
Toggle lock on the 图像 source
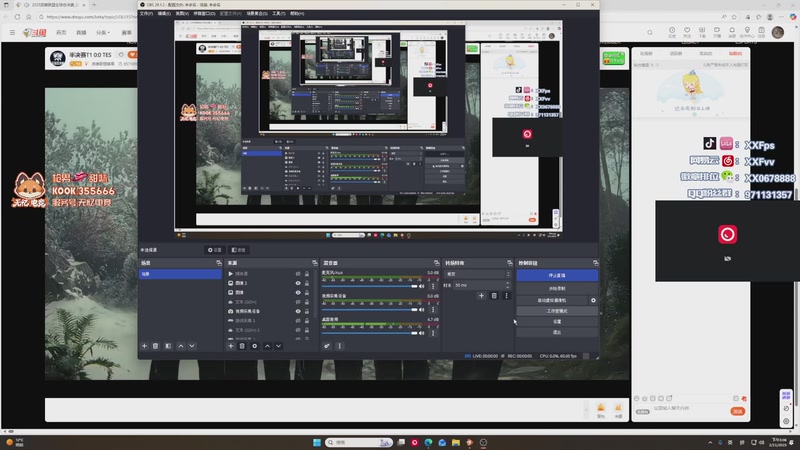click(307, 292)
